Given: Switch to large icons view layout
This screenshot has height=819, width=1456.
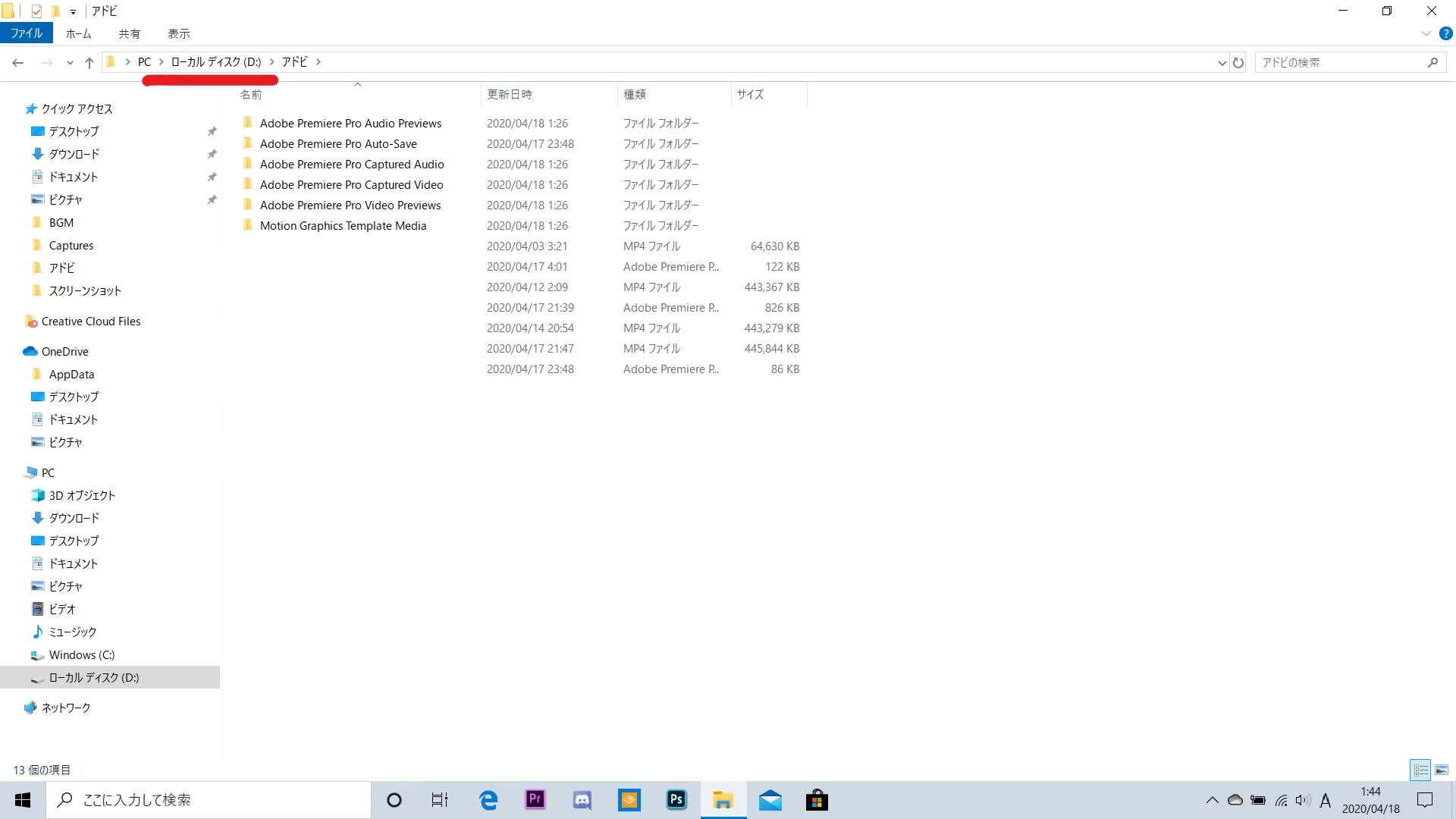Looking at the screenshot, I should click(x=1442, y=770).
